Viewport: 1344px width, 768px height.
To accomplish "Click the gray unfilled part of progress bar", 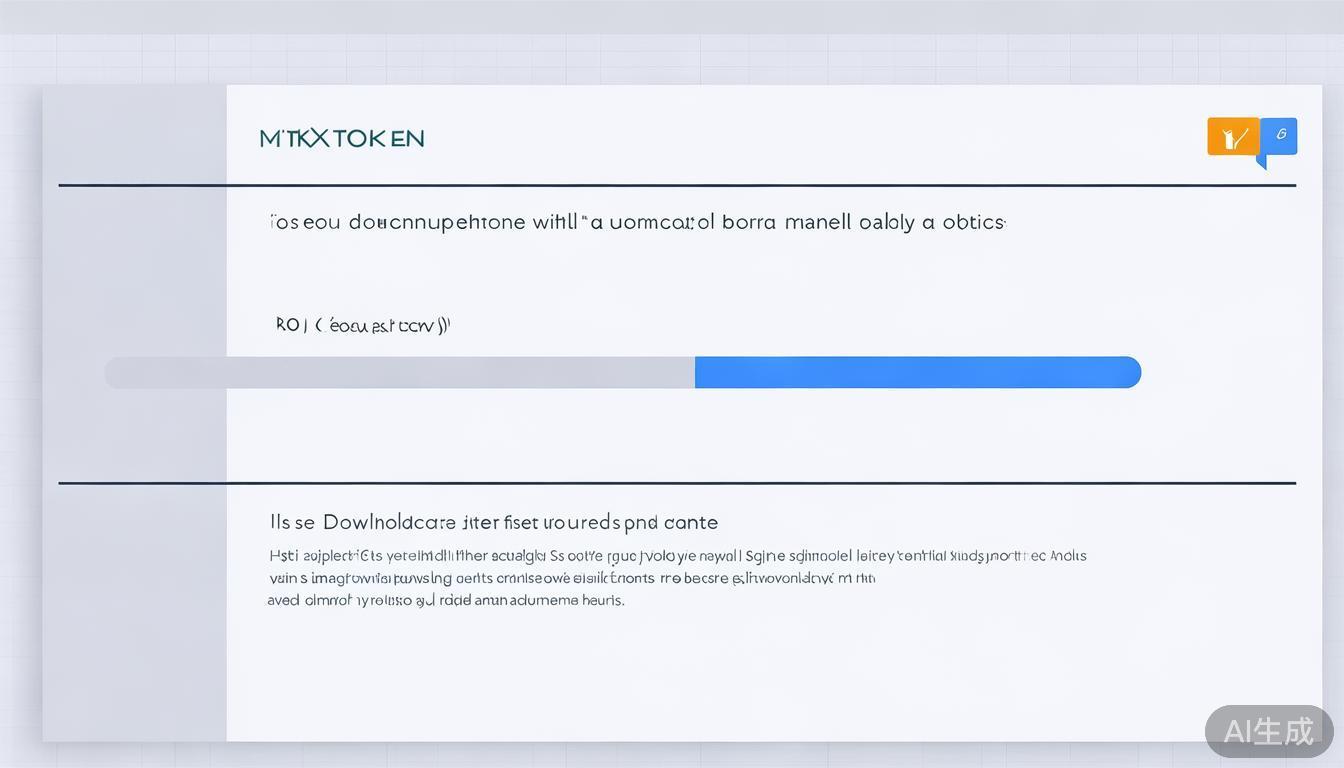I will coord(400,372).
